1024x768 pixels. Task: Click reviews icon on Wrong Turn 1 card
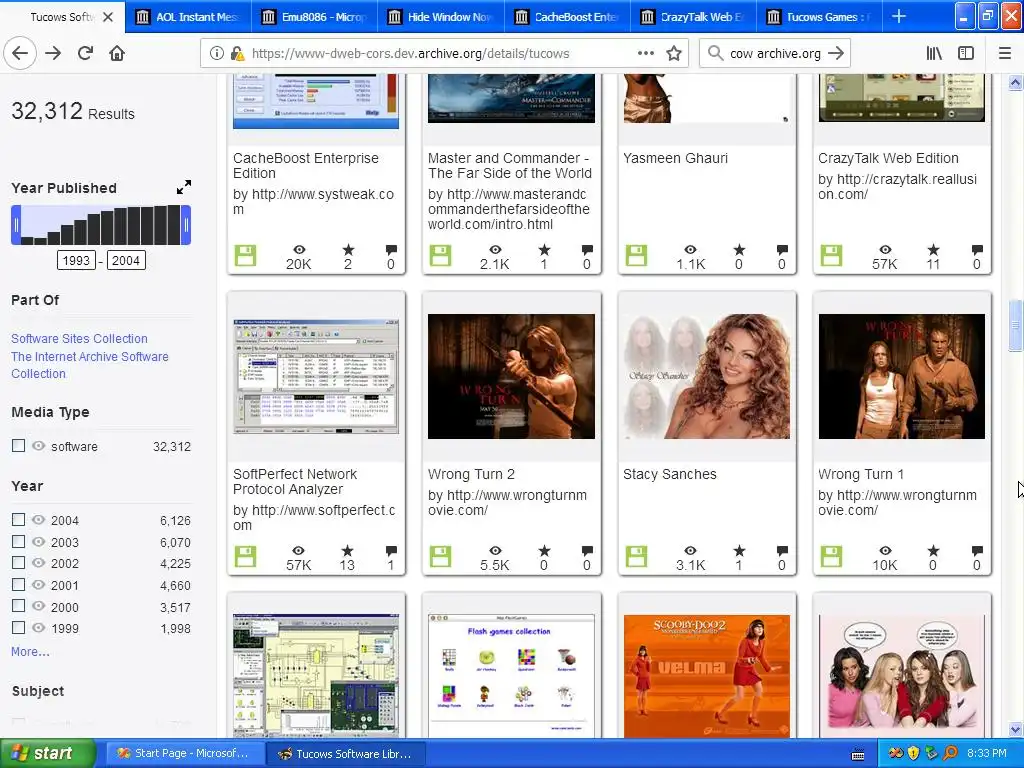click(976, 551)
